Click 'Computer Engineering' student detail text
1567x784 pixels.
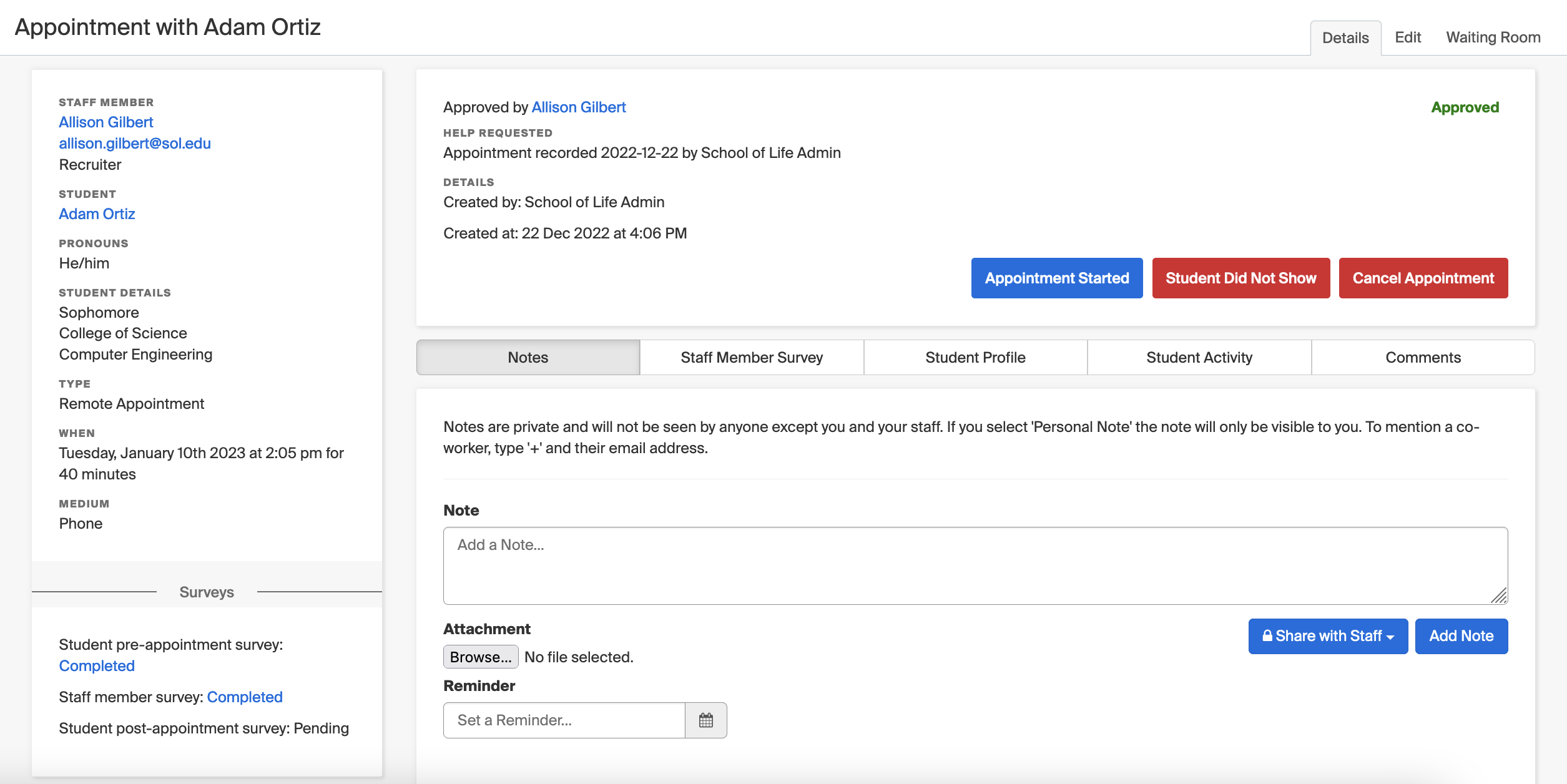click(x=135, y=354)
